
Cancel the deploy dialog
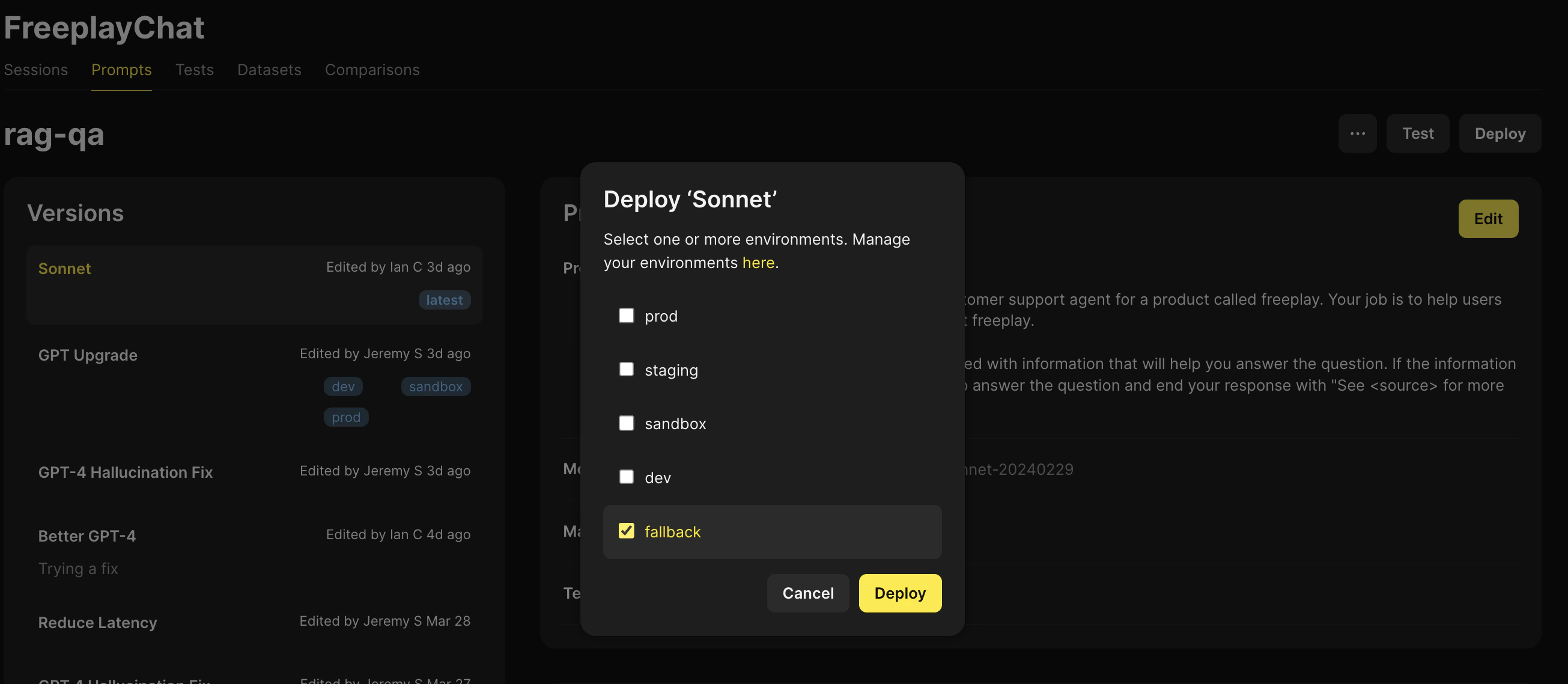(x=807, y=593)
